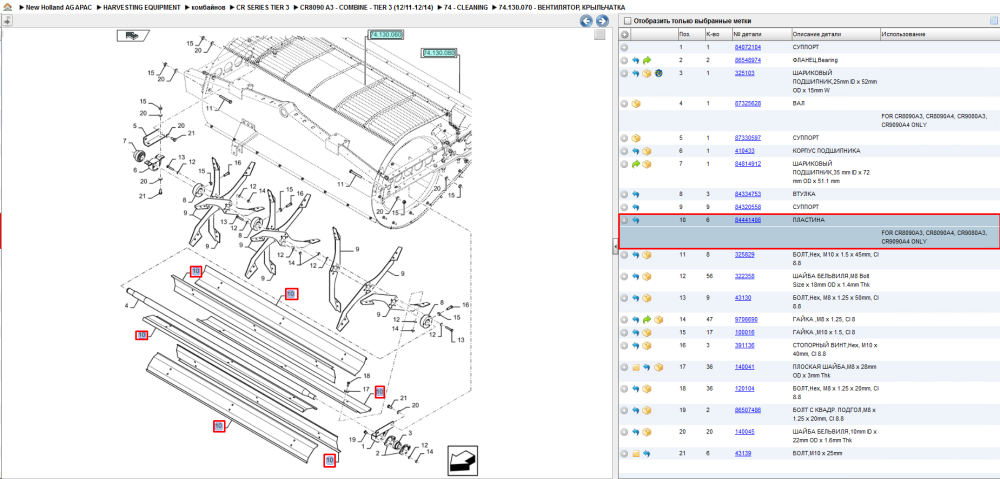Viewport: 1000px width, 479px height.
Task: Select callout 7 bearing label on the diagram
Action: tap(124, 140)
